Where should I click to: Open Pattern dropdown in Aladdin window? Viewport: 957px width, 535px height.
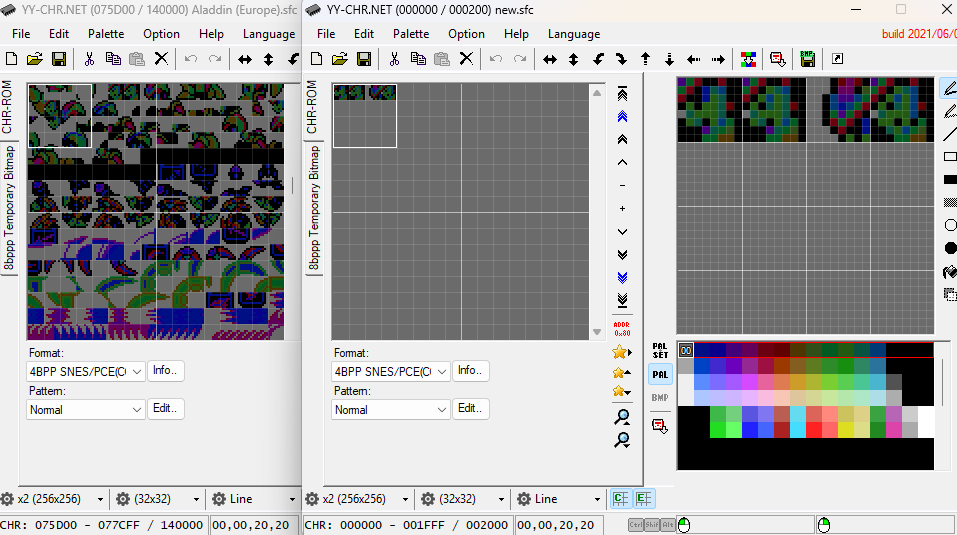[85, 410]
